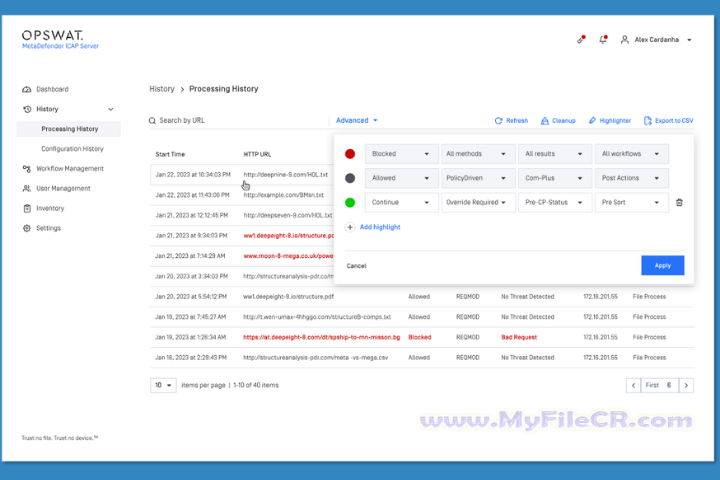Open Workflow Management icon in sidebar
Viewport: 720px width, 480px height.
pos(27,169)
